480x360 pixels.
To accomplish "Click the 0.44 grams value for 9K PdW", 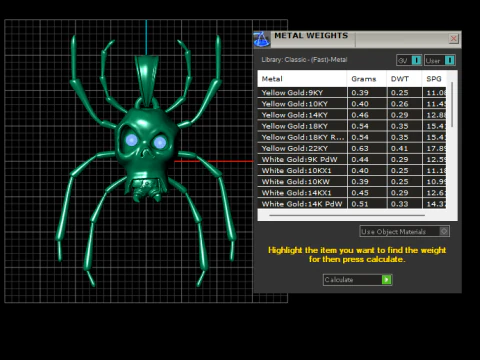I will pos(360,159).
